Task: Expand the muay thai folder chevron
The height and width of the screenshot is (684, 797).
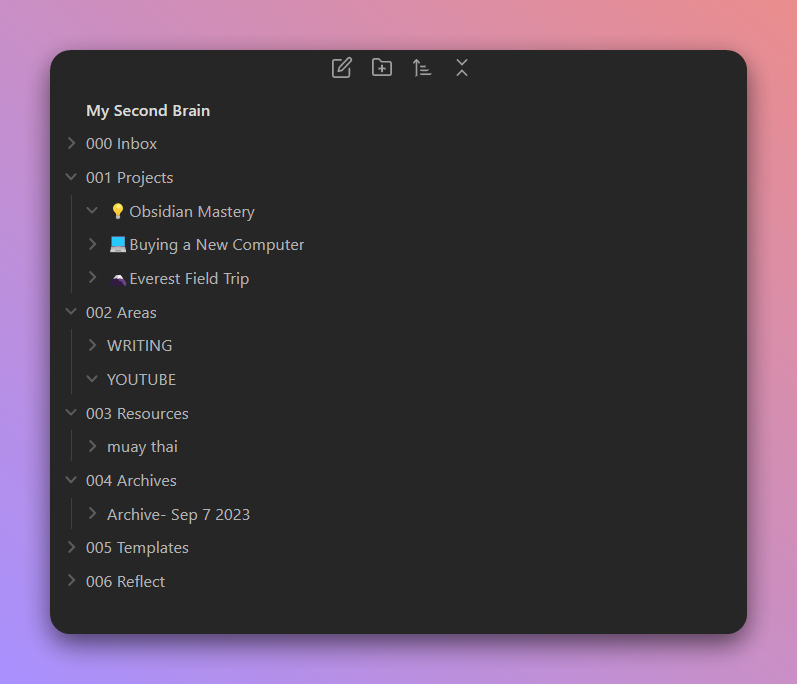Action: pos(93,446)
